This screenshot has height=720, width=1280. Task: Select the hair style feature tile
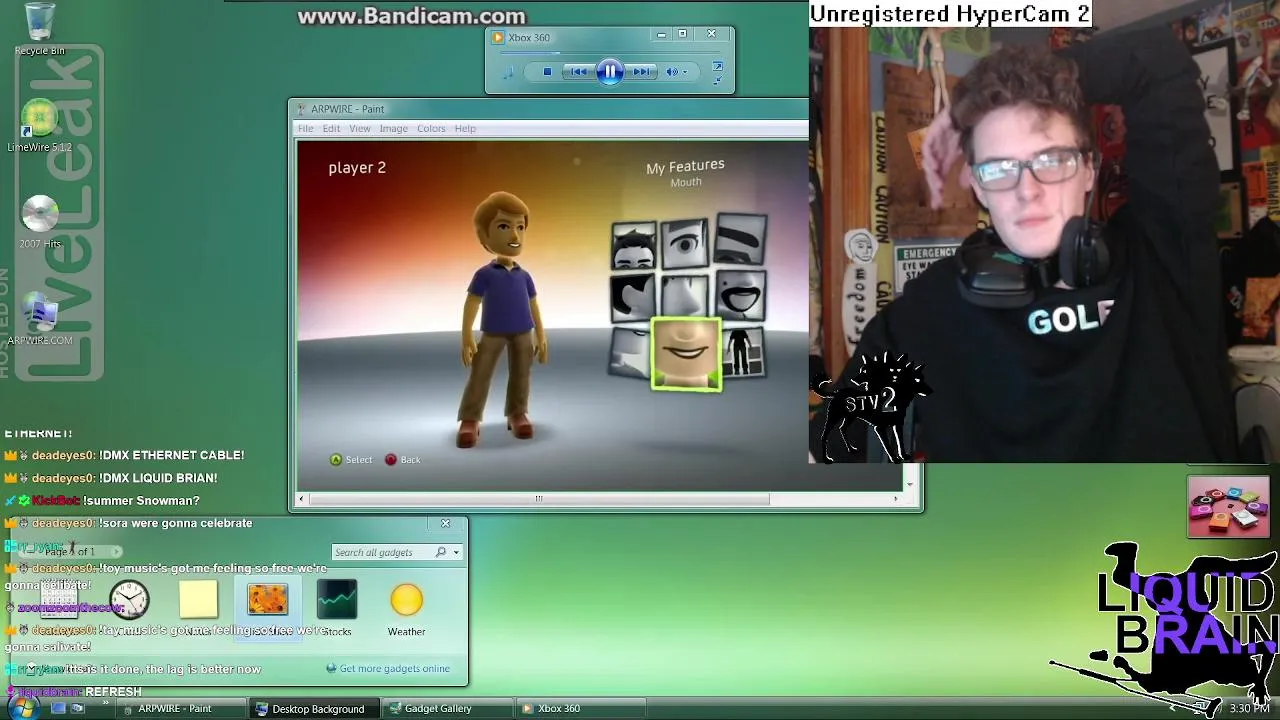pyautogui.click(x=634, y=246)
